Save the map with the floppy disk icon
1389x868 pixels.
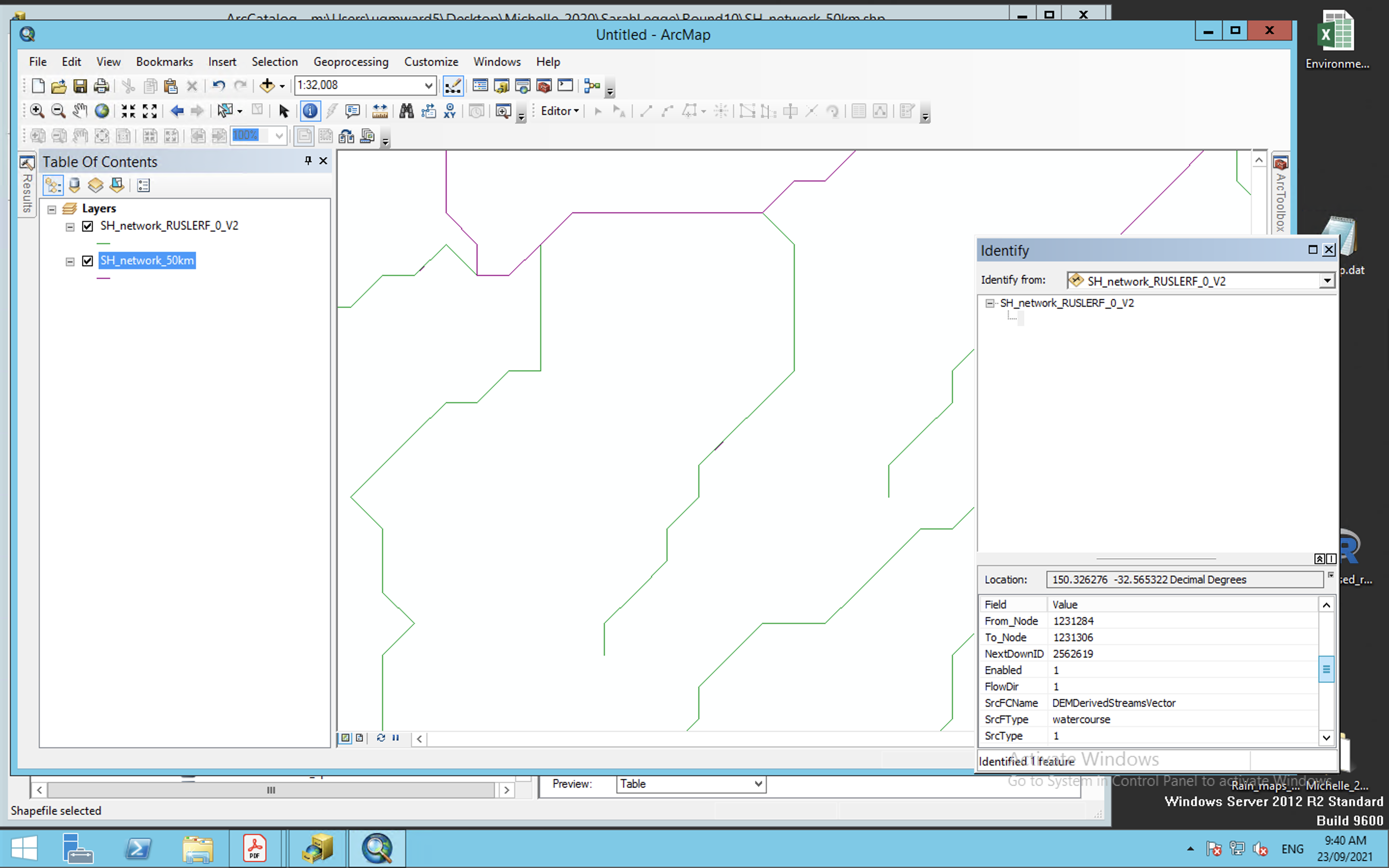[80, 86]
